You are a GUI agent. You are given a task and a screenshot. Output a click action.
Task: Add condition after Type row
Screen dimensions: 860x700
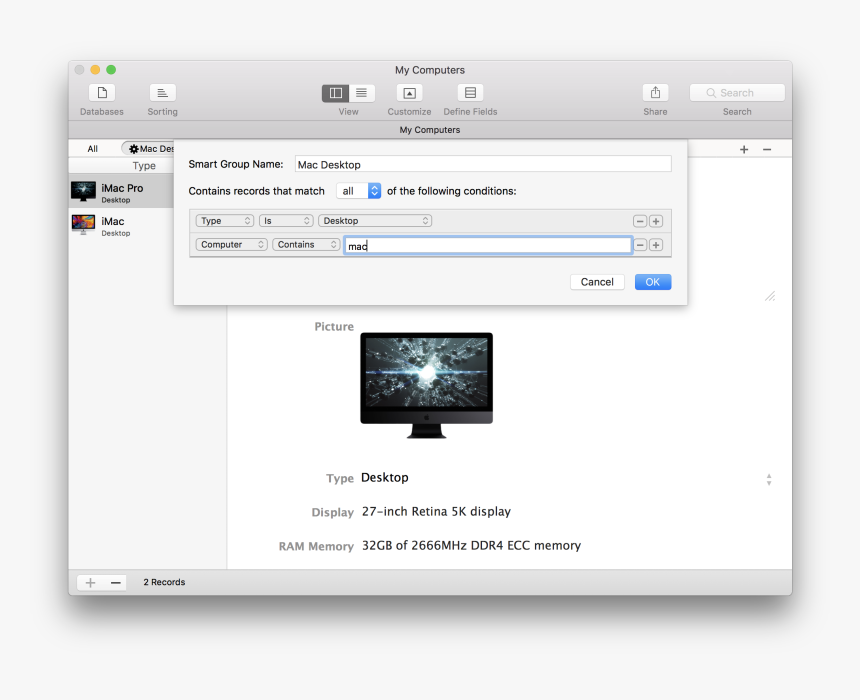pyautogui.click(x=655, y=221)
